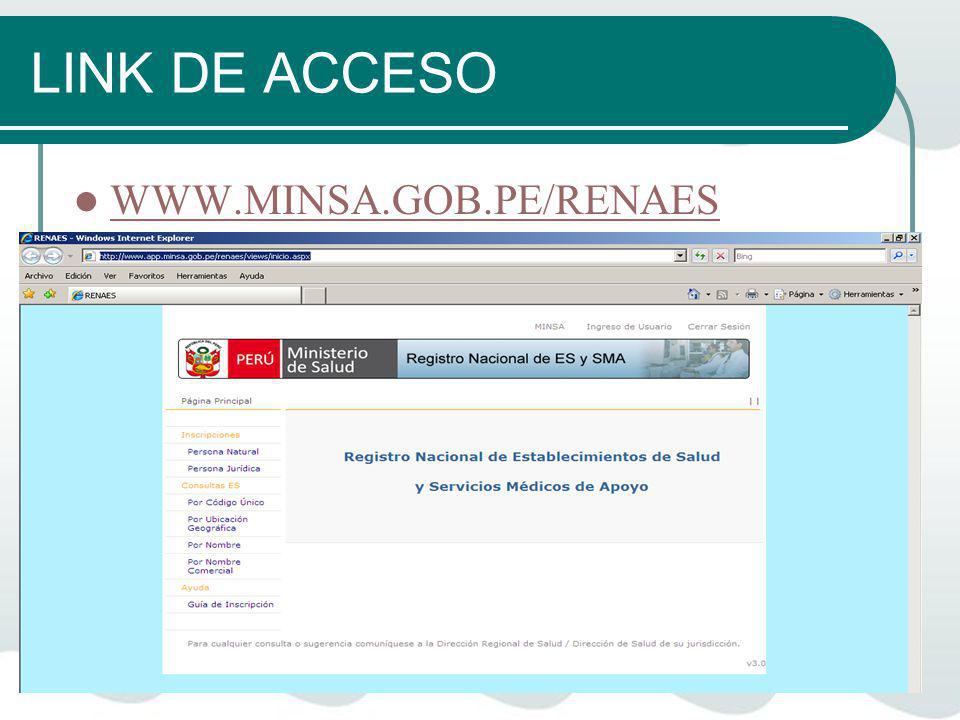Click the Ayuda sidebar heading
Viewport: 960px width, 720px height.
tap(195, 588)
